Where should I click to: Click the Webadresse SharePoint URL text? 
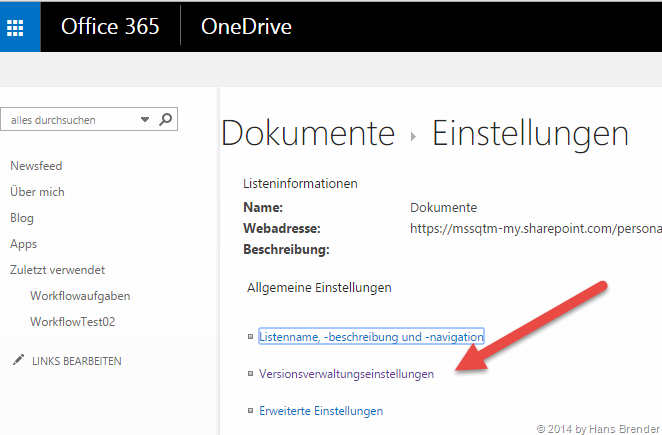535,229
